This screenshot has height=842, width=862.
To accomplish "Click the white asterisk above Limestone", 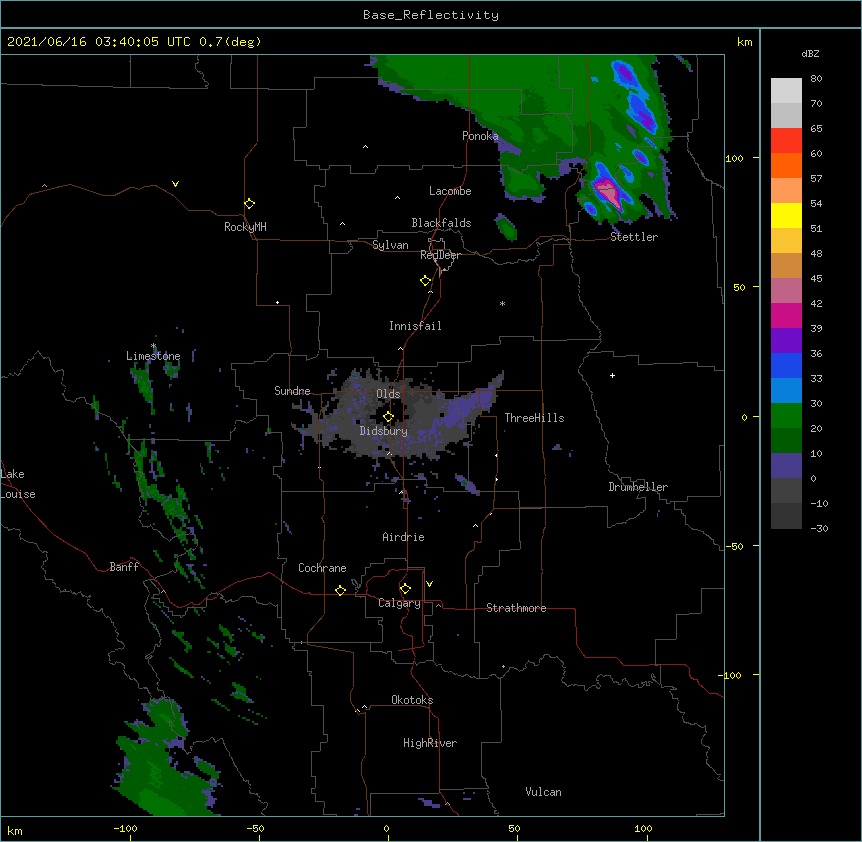I will point(153,346).
